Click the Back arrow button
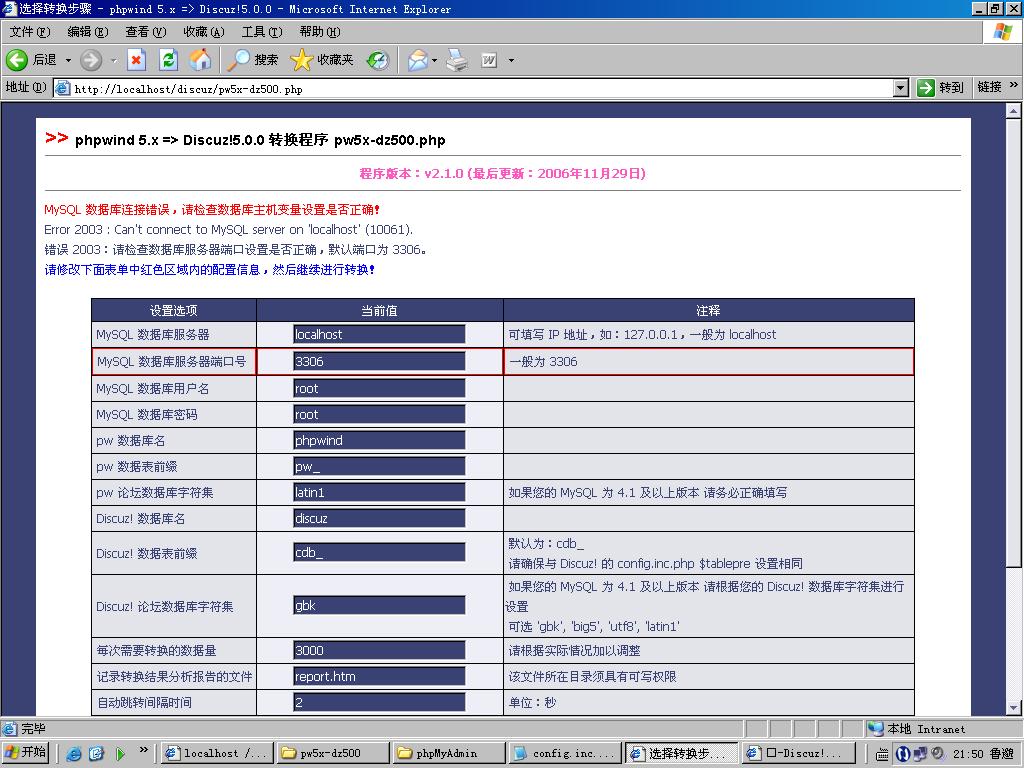The image size is (1024, 768). point(17,60)
